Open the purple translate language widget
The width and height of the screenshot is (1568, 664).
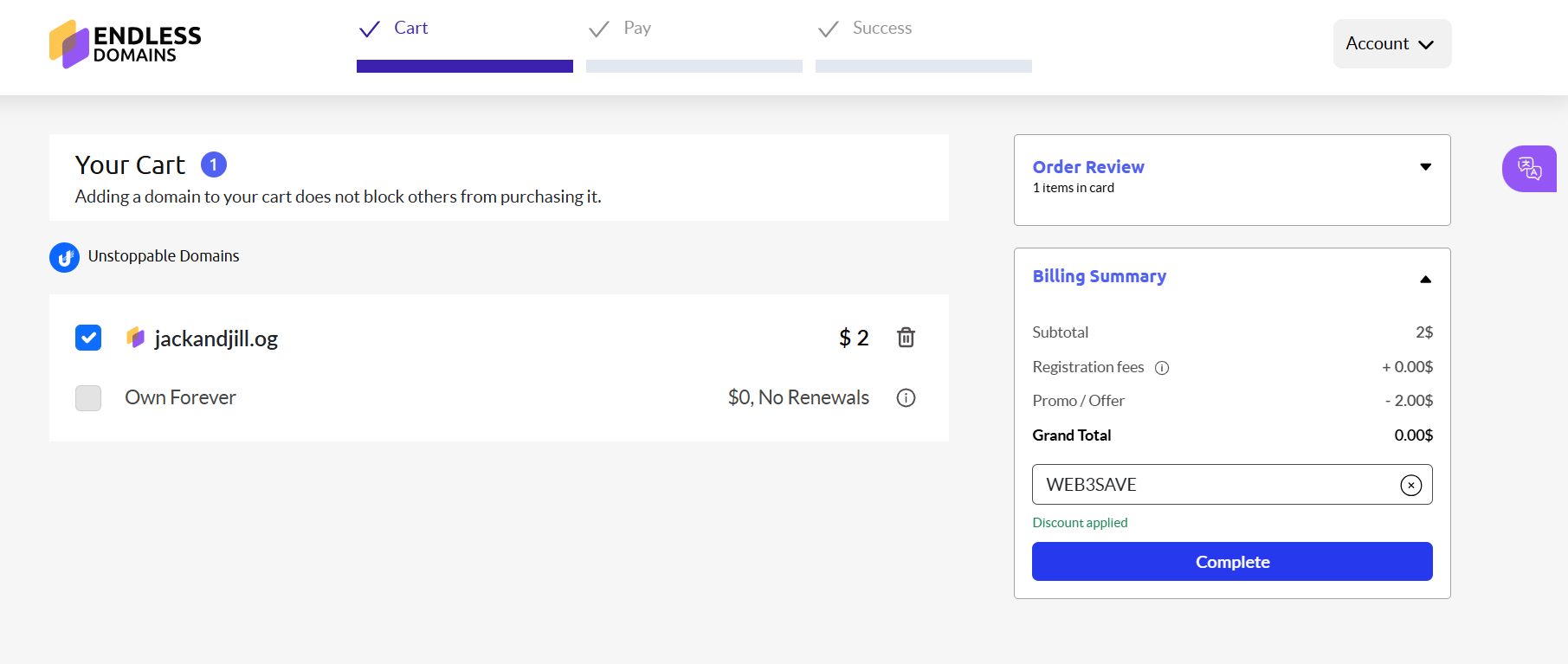tap(1529, 169)
